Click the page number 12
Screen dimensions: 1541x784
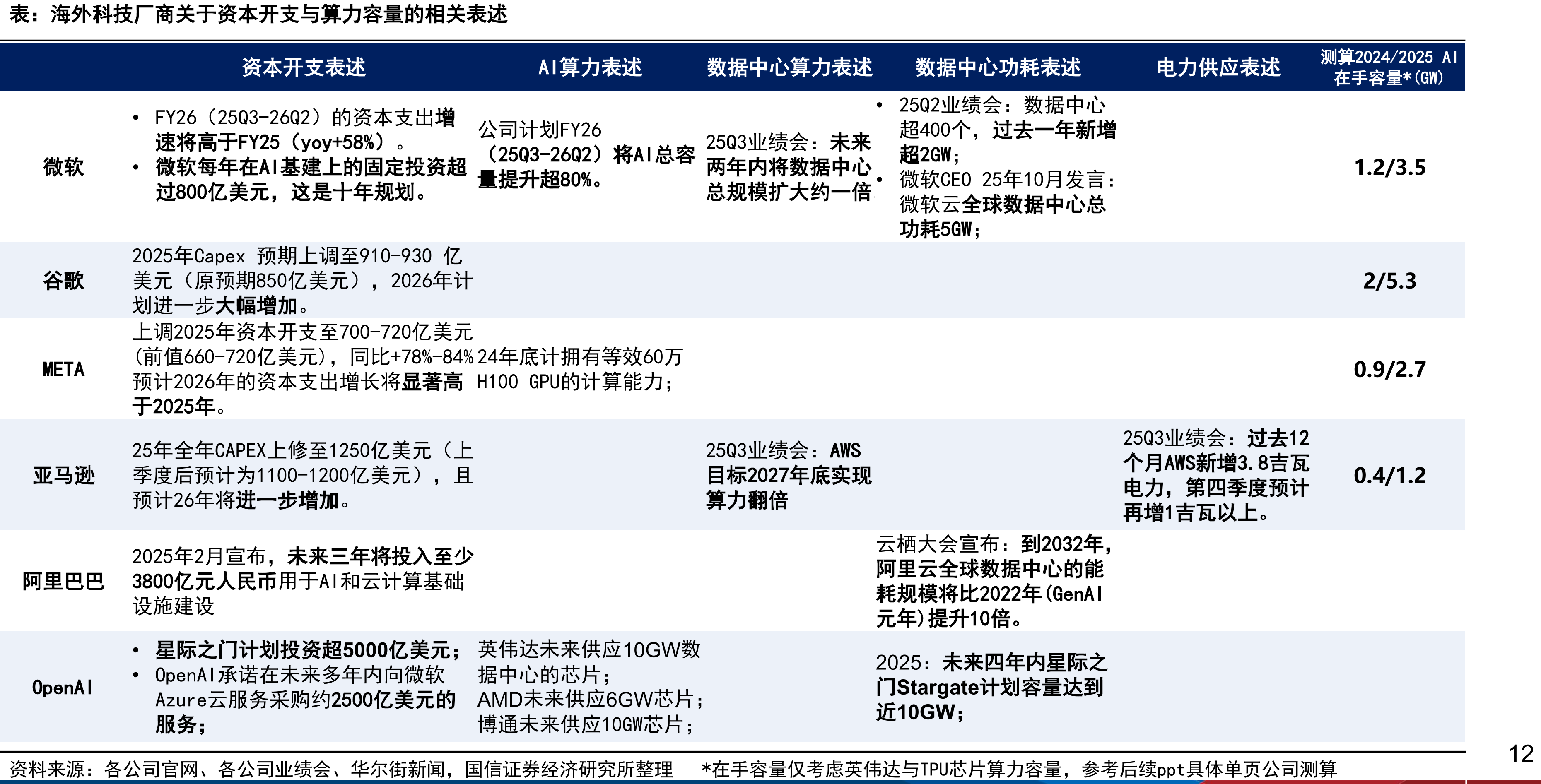[1521, 753]
